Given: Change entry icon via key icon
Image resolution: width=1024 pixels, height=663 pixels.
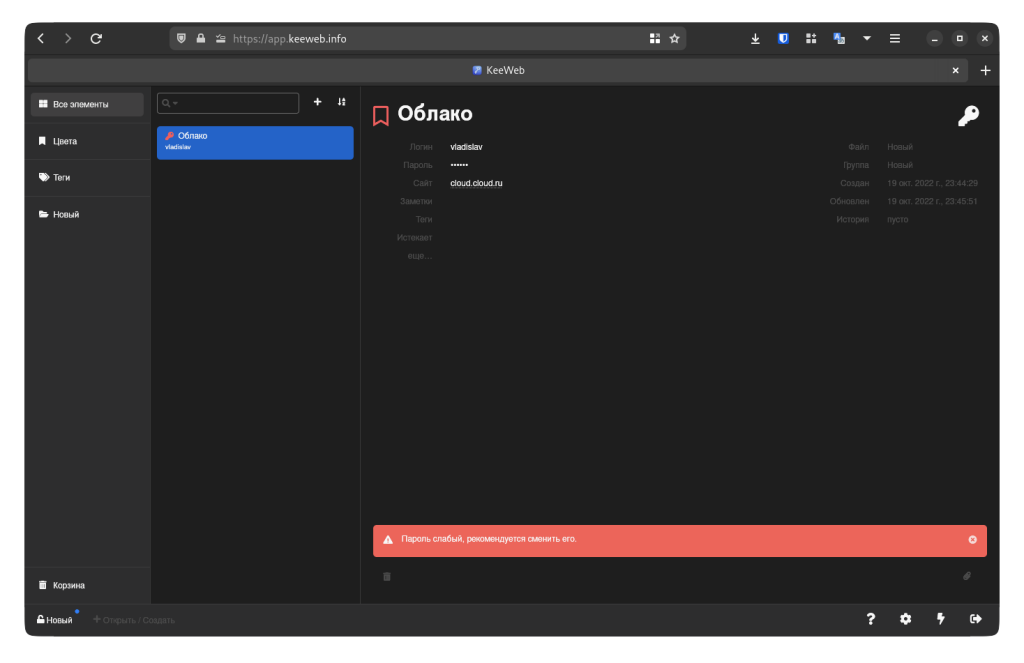Looking at the screenshot, I should (x=968, y=116).
